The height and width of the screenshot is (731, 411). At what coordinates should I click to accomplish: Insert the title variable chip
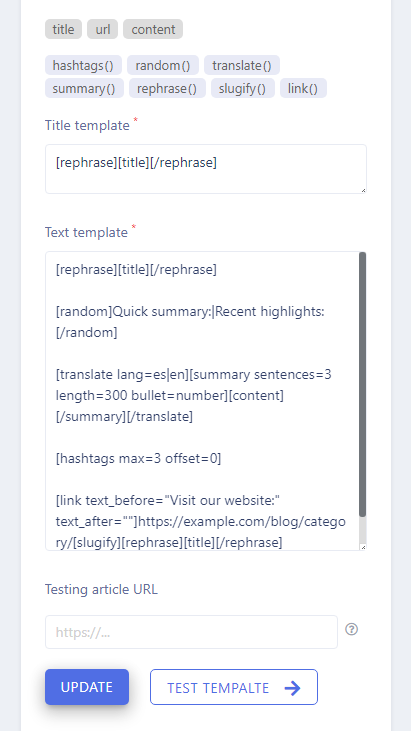coord(63,29)
